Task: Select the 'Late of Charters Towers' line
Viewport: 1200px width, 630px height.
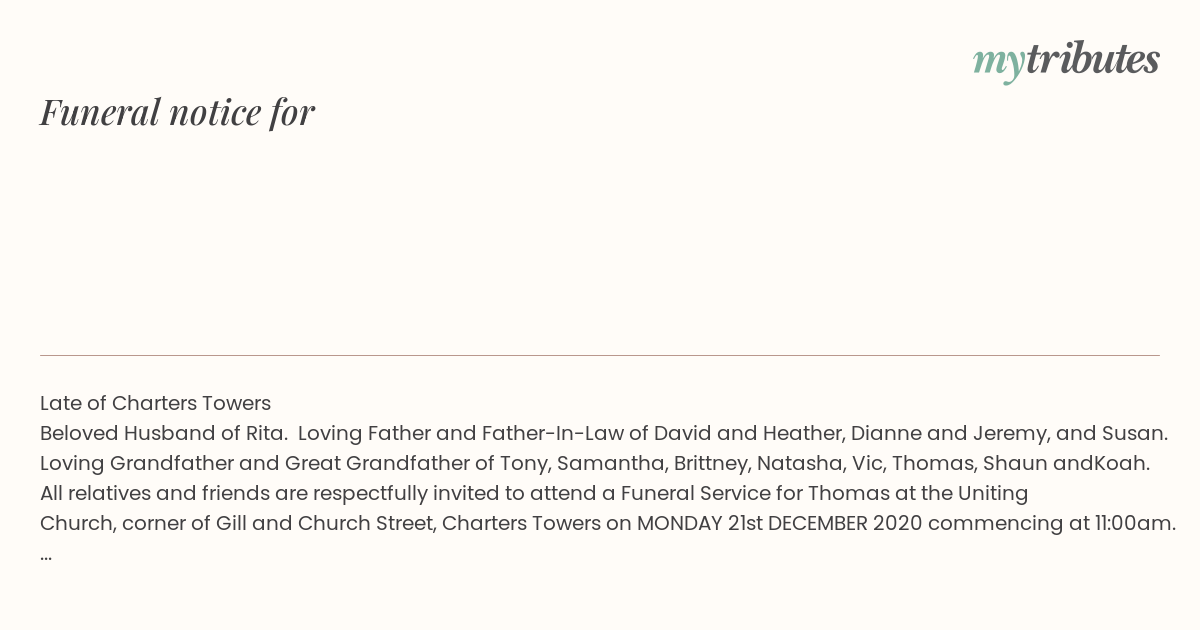Action: [155, 403]
